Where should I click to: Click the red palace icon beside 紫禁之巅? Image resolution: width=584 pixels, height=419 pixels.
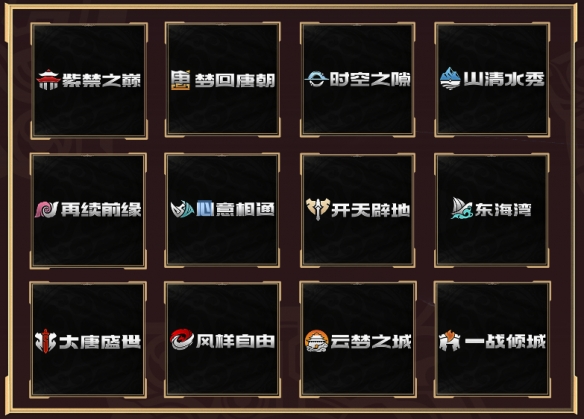point(48,80)
